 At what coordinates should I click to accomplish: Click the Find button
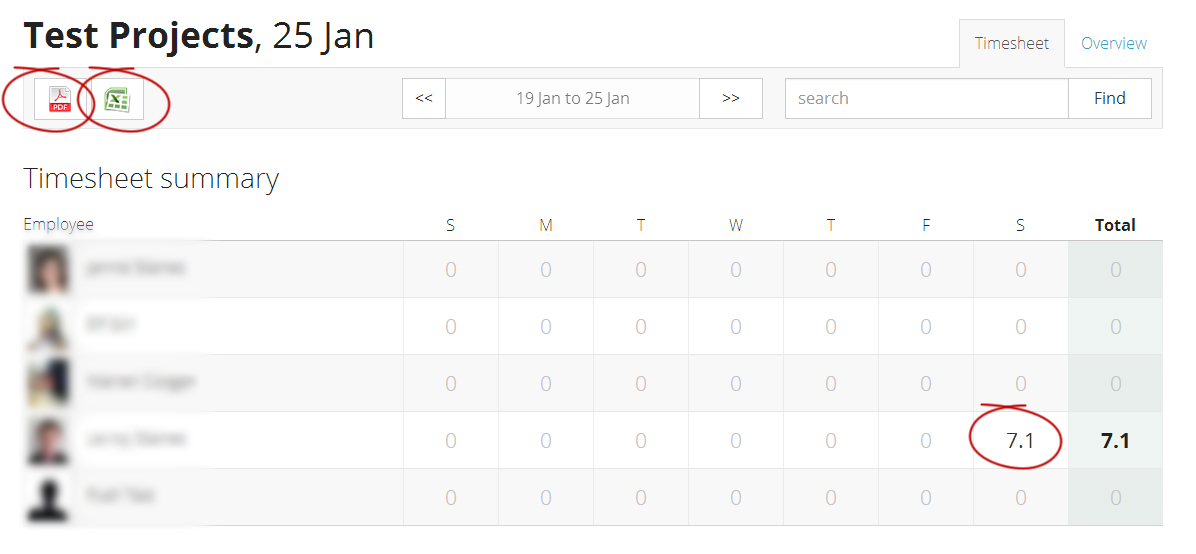(x=1110, y=98)
